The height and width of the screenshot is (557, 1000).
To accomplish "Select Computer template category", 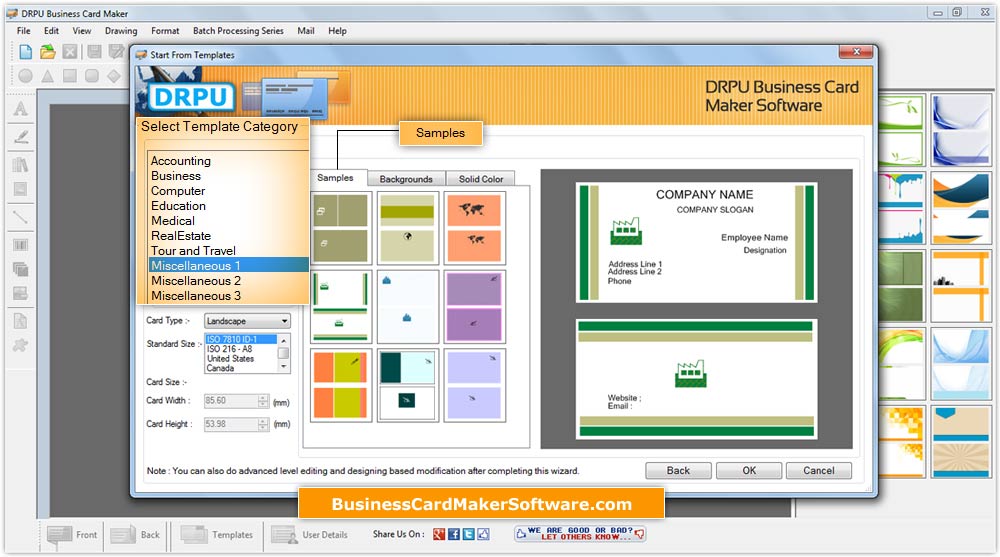I will [x=178, y=191].
